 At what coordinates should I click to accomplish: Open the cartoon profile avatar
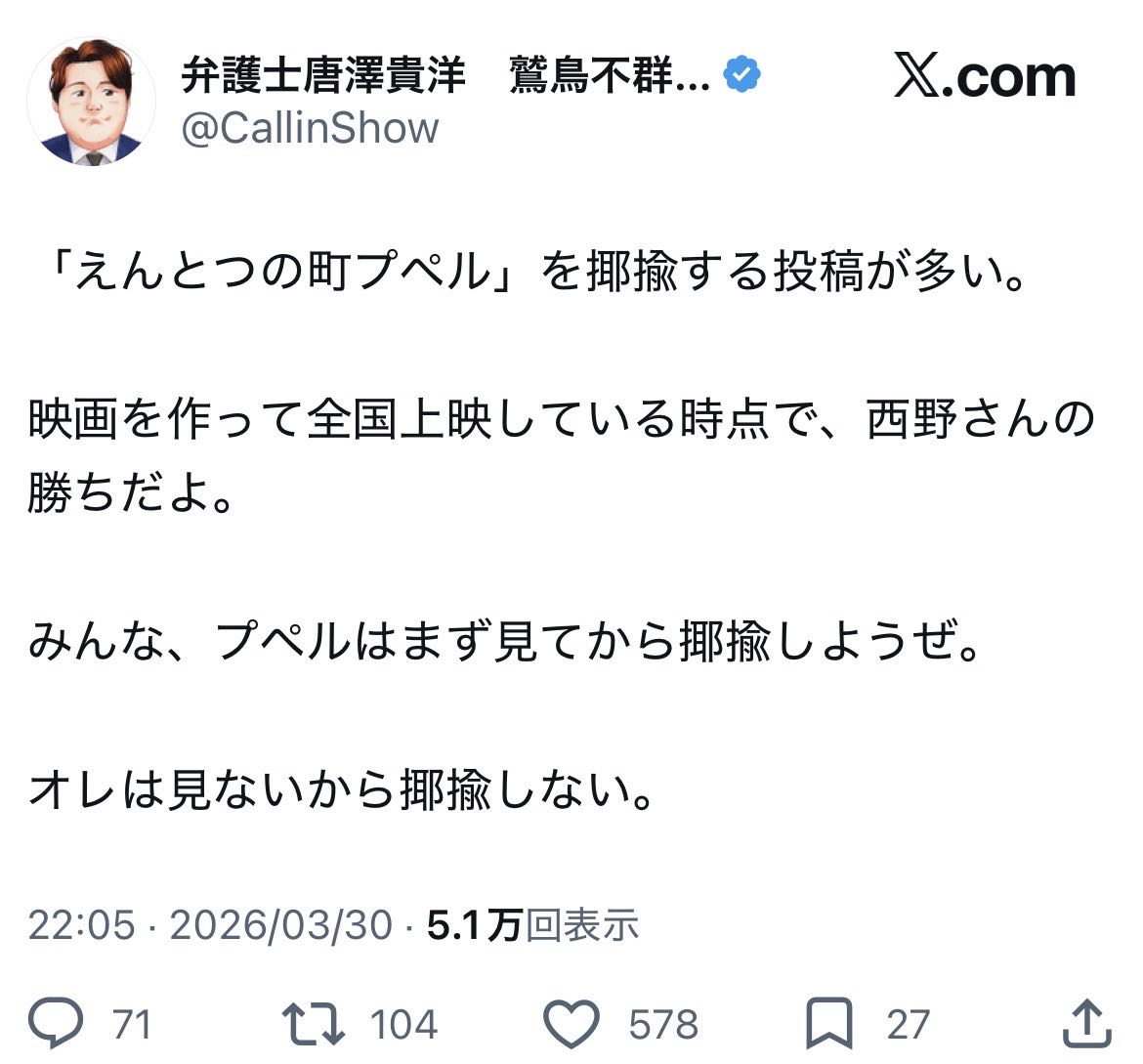pyautogui.click(x=91, y=102)
